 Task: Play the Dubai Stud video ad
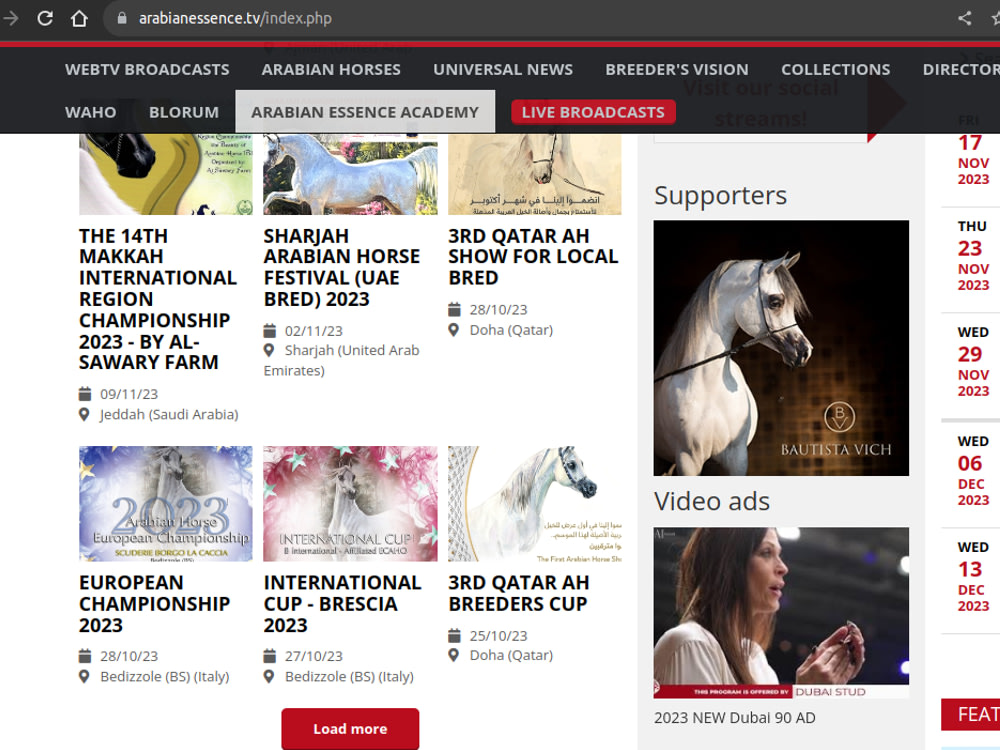781,612
